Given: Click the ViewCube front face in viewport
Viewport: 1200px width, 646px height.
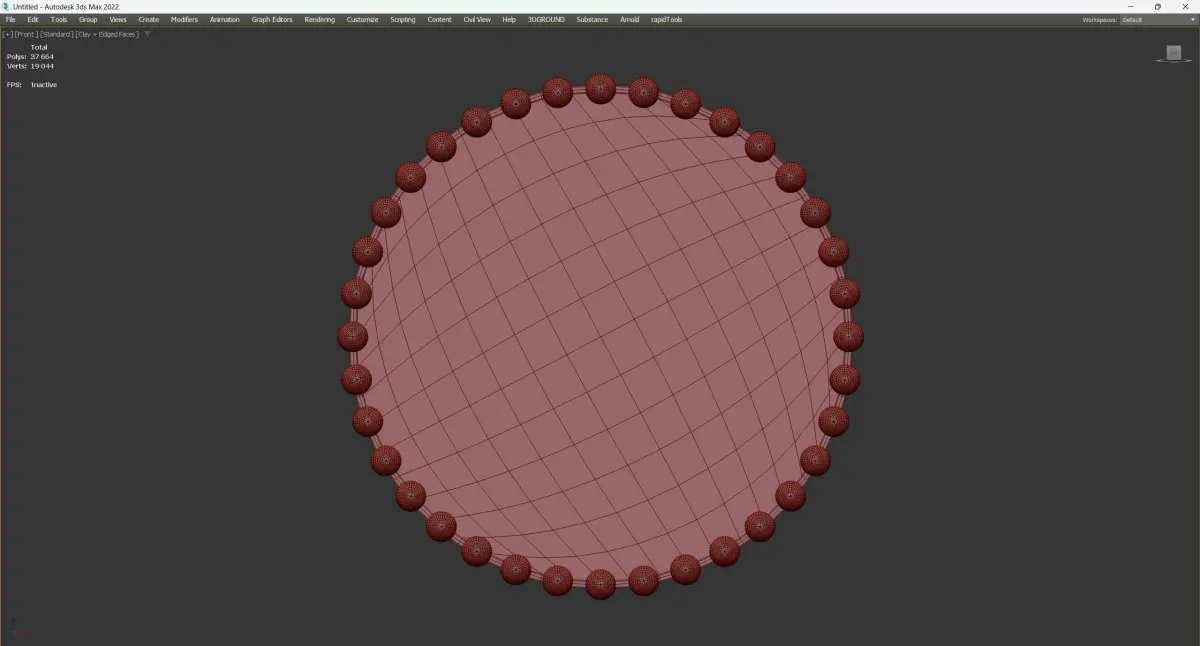Looking at the screenshot, I should click(x=1174, y=52).
